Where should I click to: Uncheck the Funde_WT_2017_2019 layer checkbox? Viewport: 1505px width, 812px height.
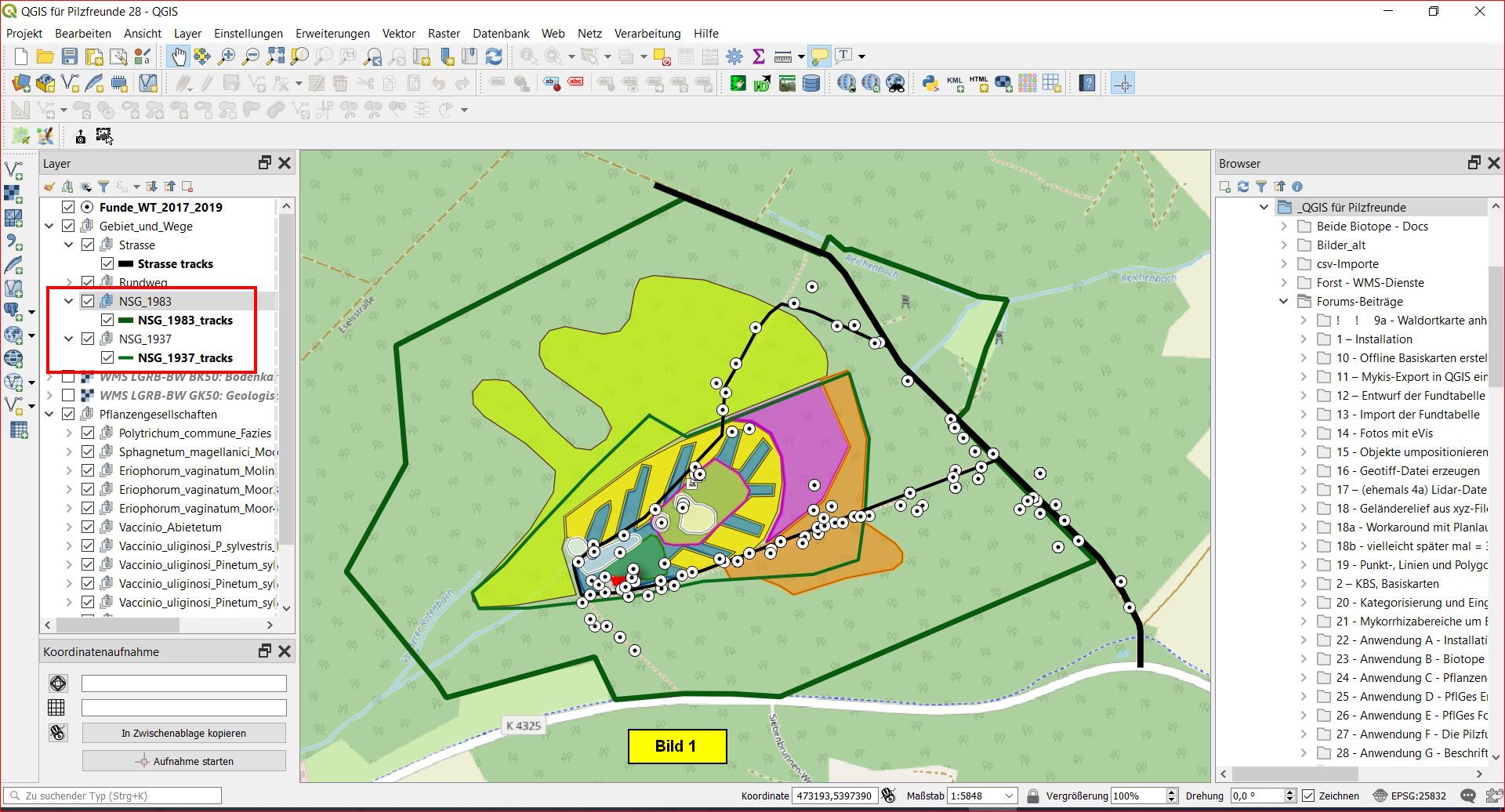pyautogui.click(x=68, y=207)
